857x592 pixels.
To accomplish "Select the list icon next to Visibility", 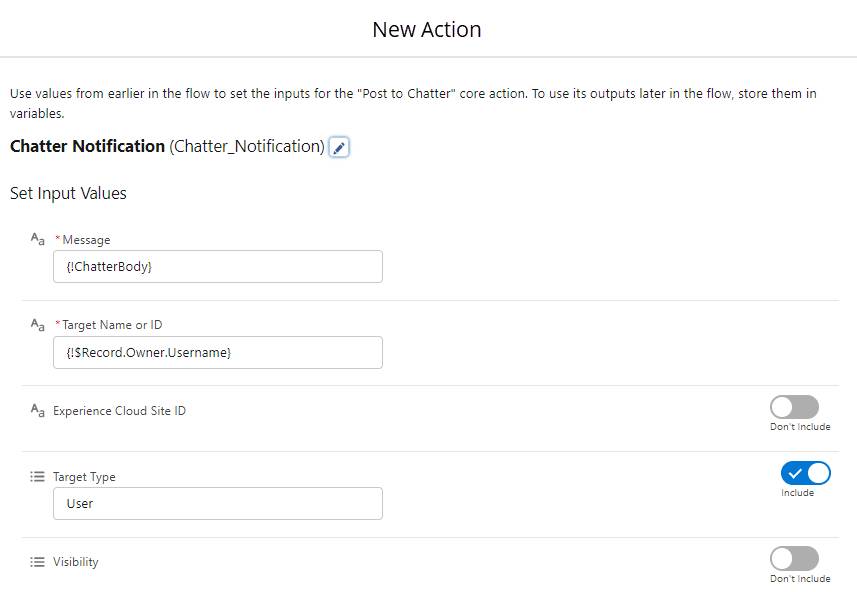I will tap(35, 562).
